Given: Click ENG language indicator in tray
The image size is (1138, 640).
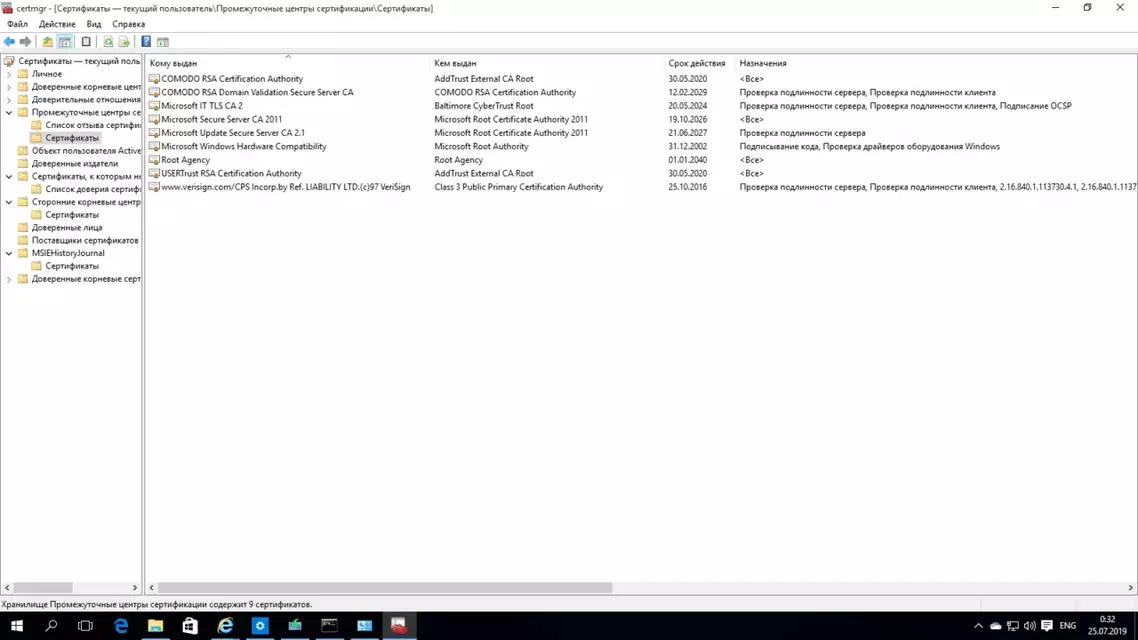Looking at the screenshot, I should pyautogui.click(x=1068, y=625).
